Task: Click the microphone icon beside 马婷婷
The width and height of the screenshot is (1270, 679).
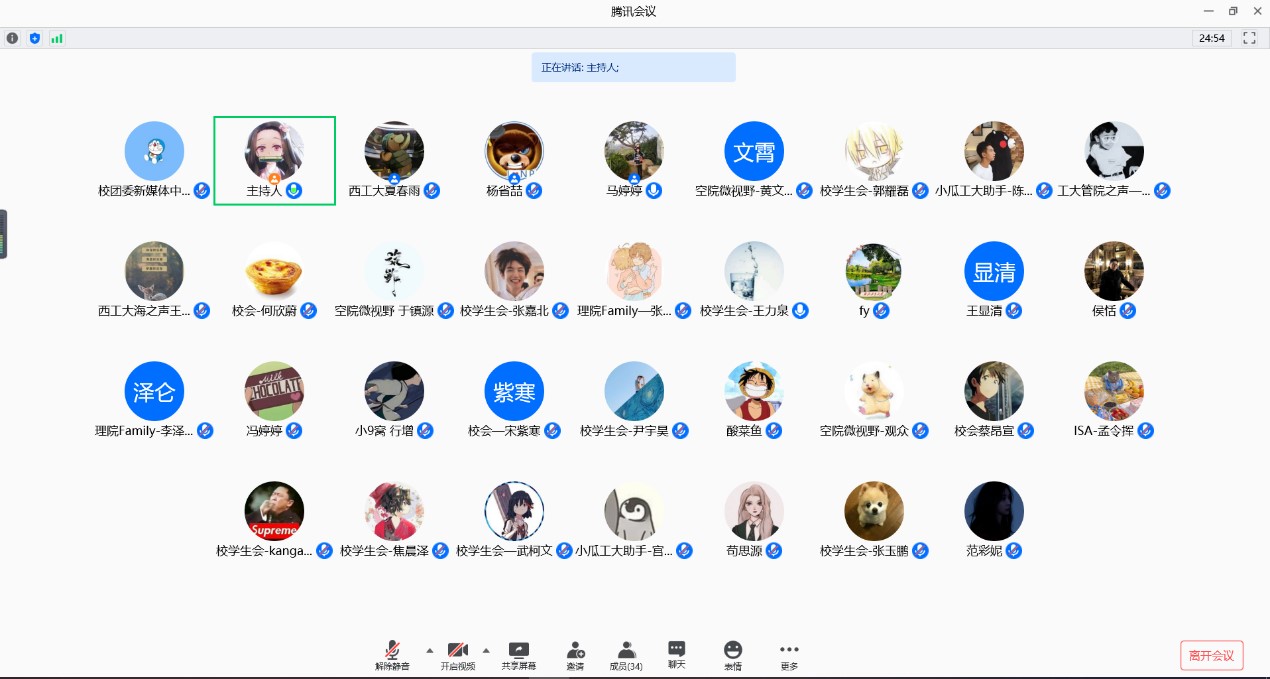Action: pos(654,190)
